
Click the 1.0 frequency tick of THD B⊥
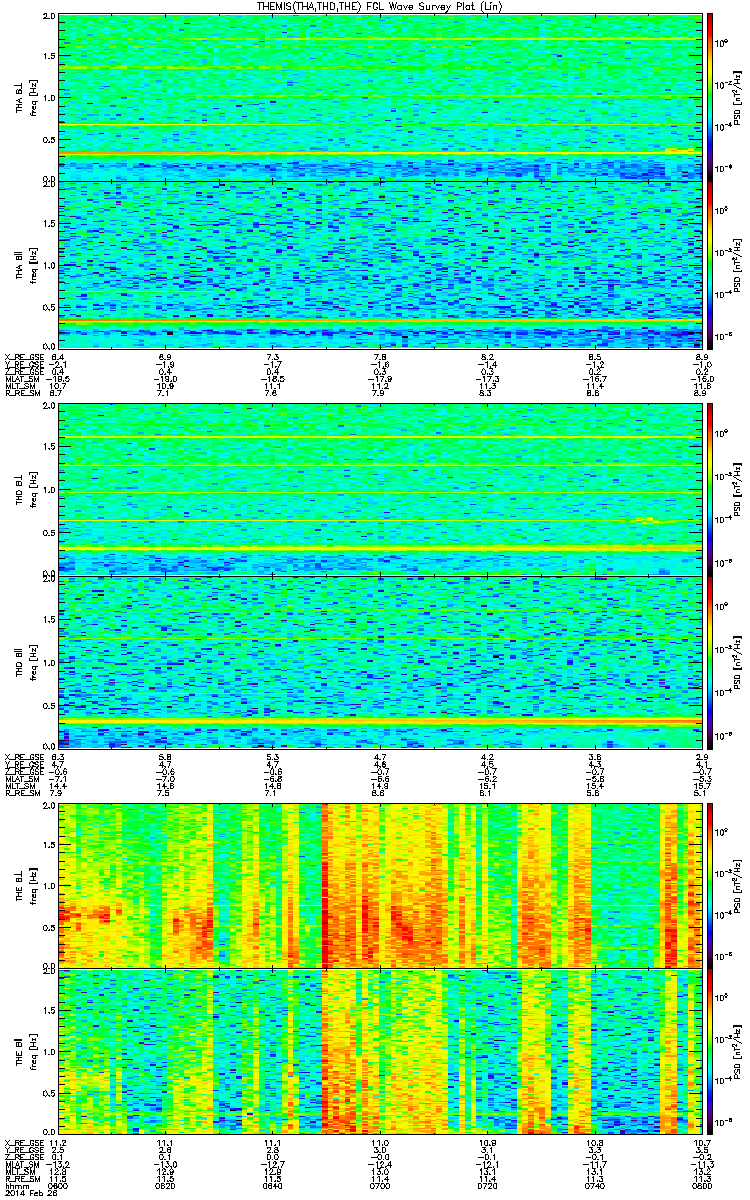(x=50, y=490)
